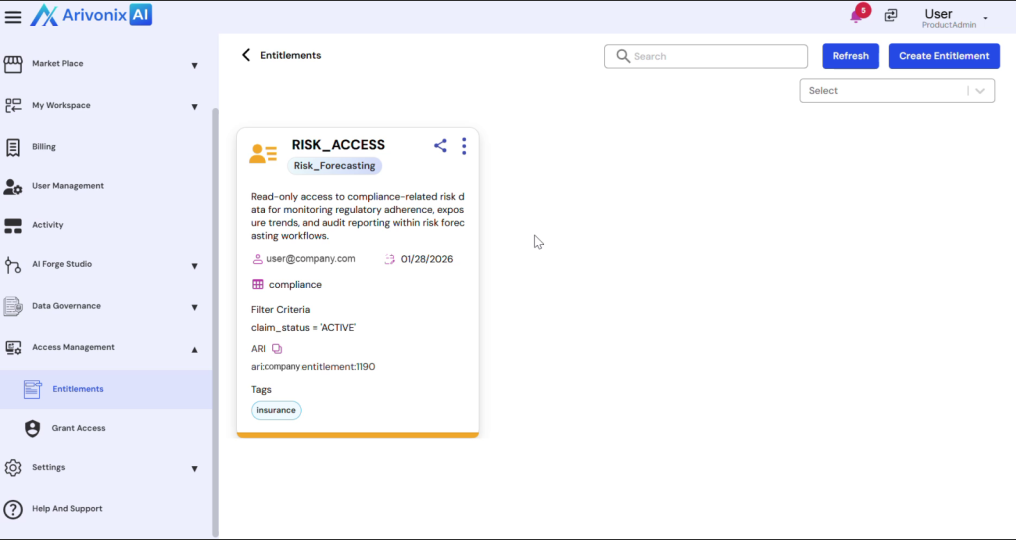The height and width of the screenshot is (540, 1016).
Task: Click the Create Entitlement button
Action: point(943,56)
